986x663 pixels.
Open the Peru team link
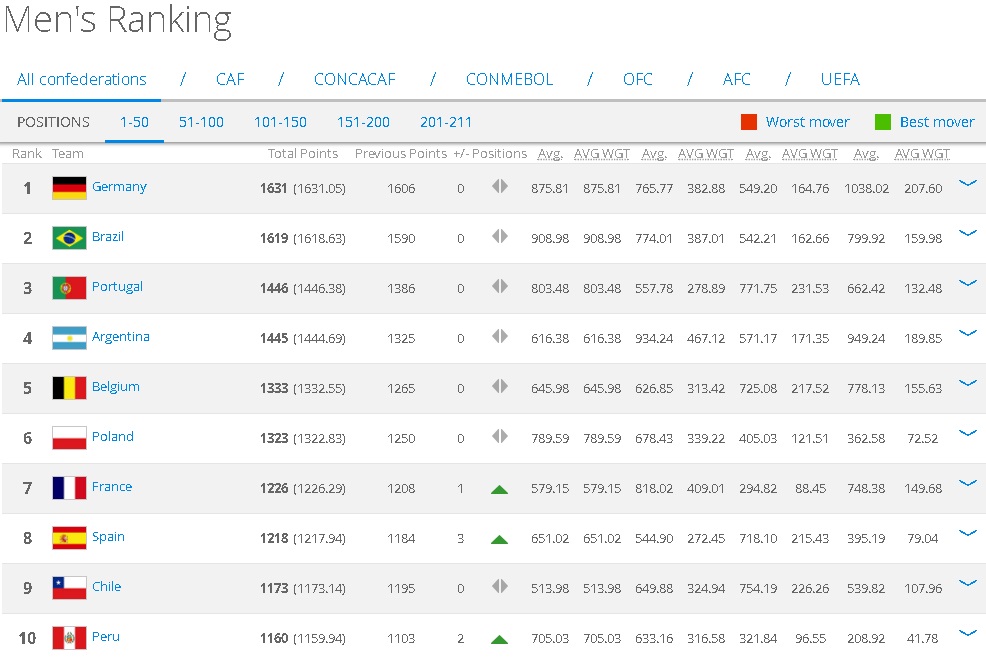tap(105, 637)
